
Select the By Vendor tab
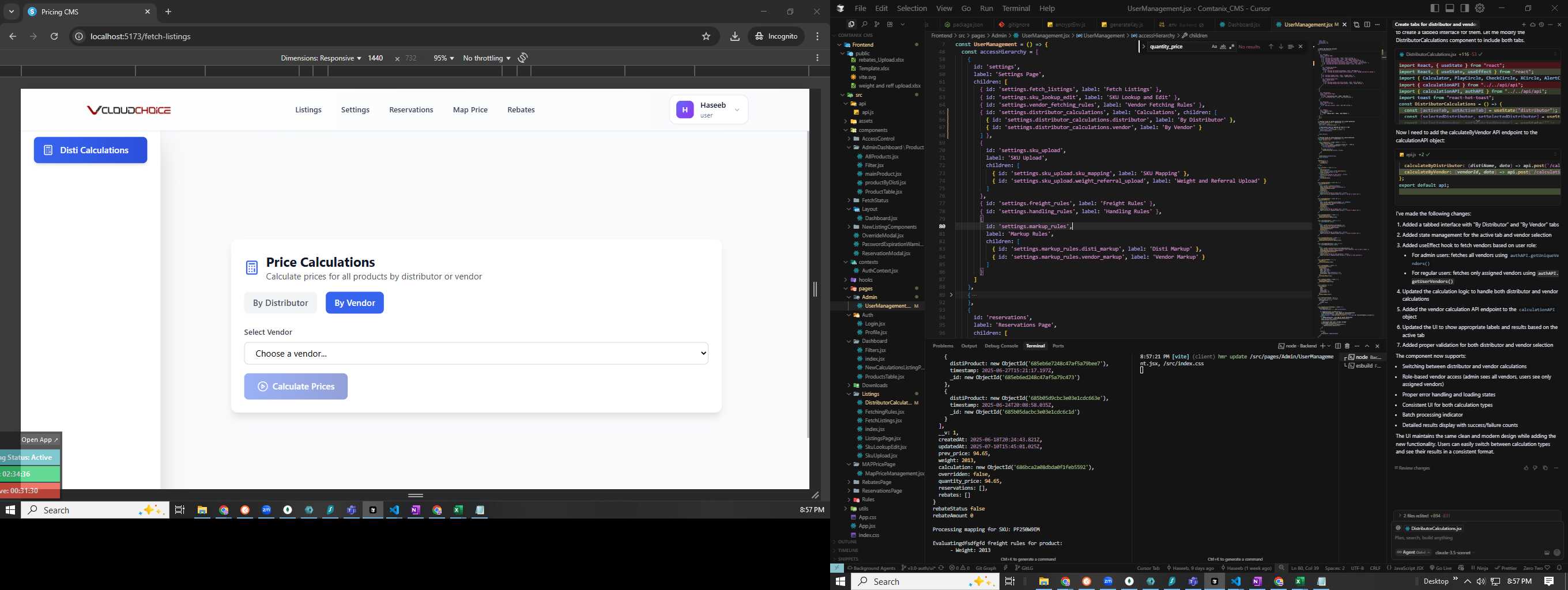point(355,303)
